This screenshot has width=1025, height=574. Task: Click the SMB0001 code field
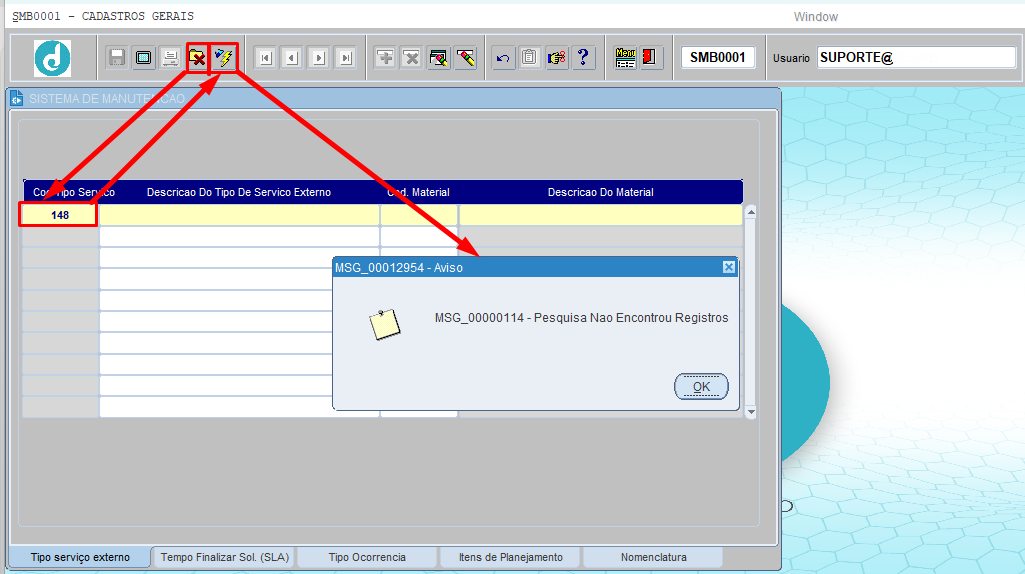click(x=718, y=58)
